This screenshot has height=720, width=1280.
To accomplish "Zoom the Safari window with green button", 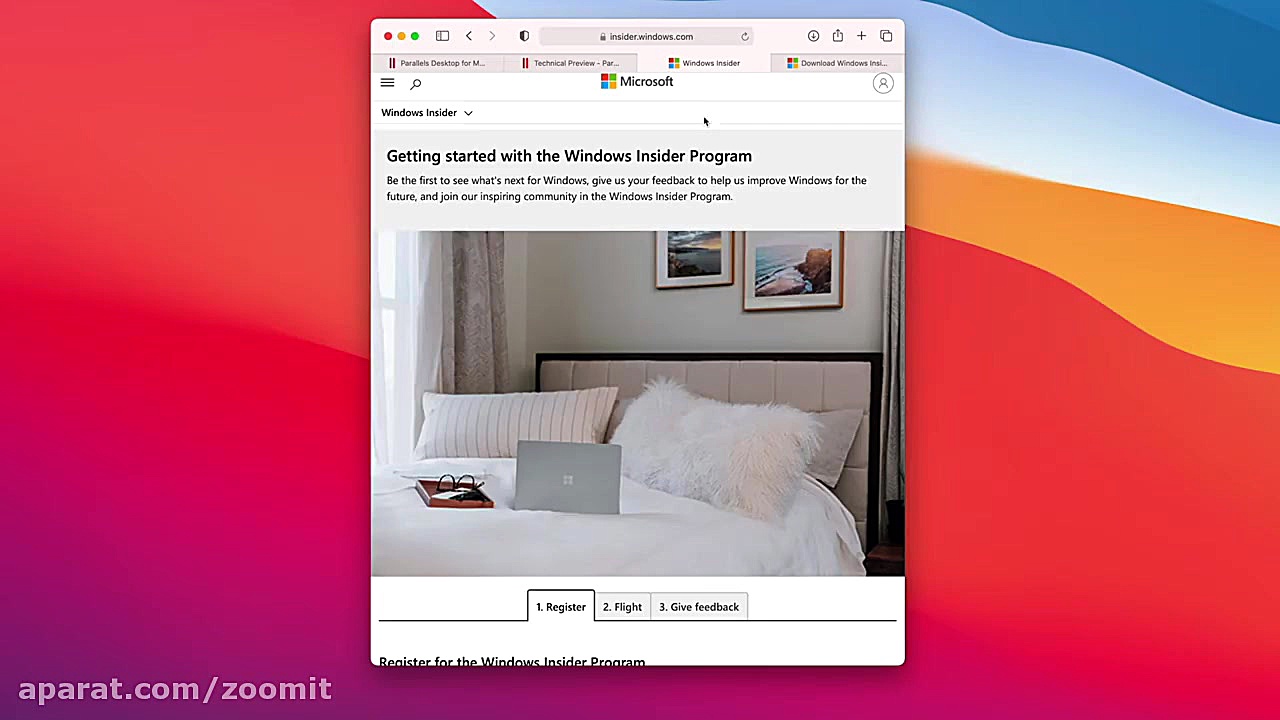I will tap(415, 36).
